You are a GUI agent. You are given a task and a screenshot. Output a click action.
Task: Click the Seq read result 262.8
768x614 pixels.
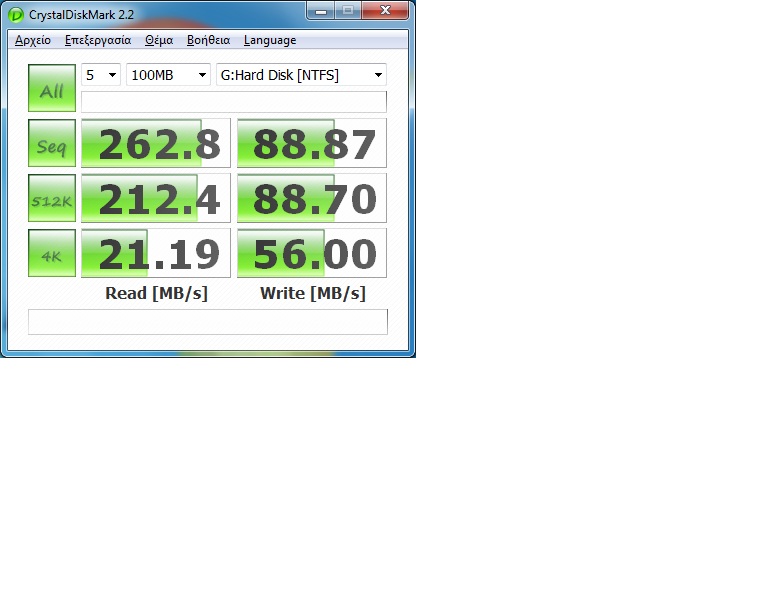coord(156,143)
